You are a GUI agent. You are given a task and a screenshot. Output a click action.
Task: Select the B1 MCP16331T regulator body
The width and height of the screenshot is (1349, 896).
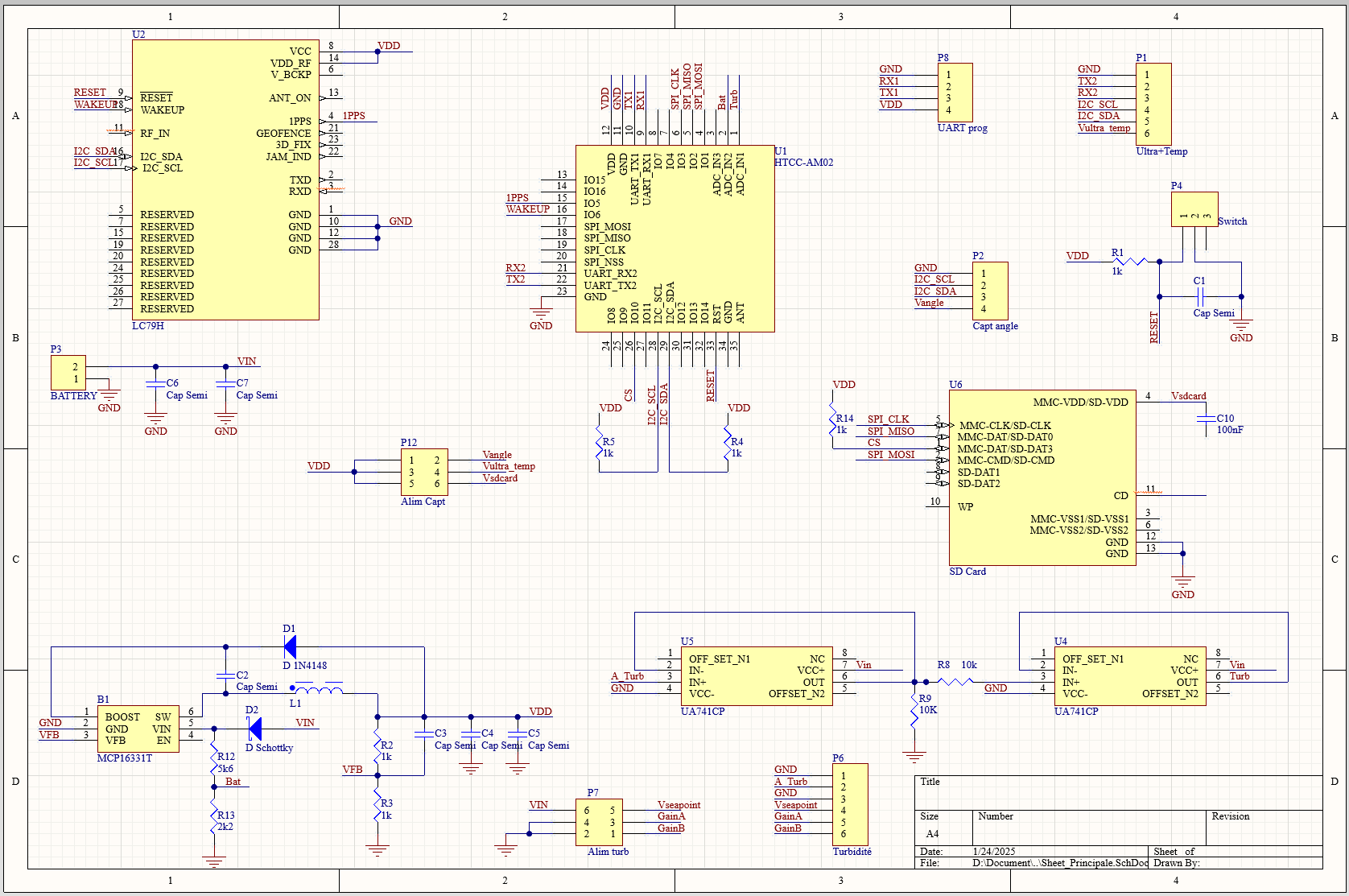[x=138, y=729]
